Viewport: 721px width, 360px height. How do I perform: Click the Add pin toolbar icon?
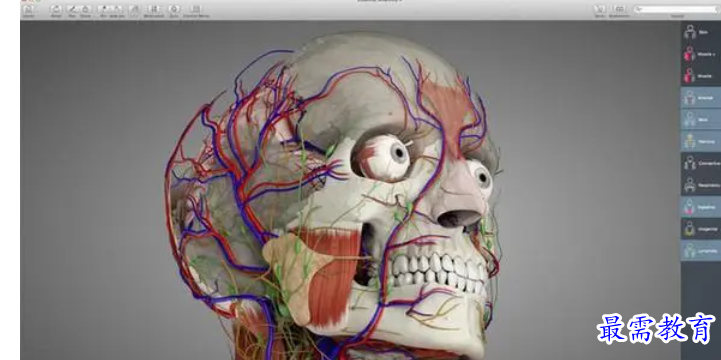118,10
